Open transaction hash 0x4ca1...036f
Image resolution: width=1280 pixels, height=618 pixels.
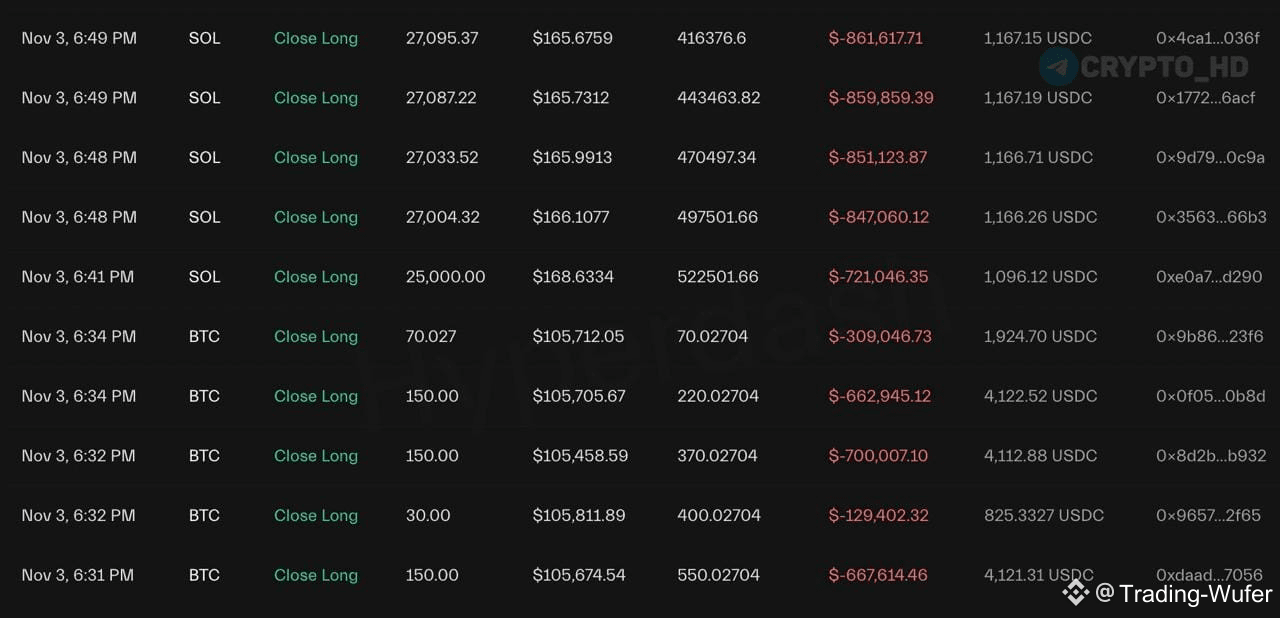[x=1208, y=38]
